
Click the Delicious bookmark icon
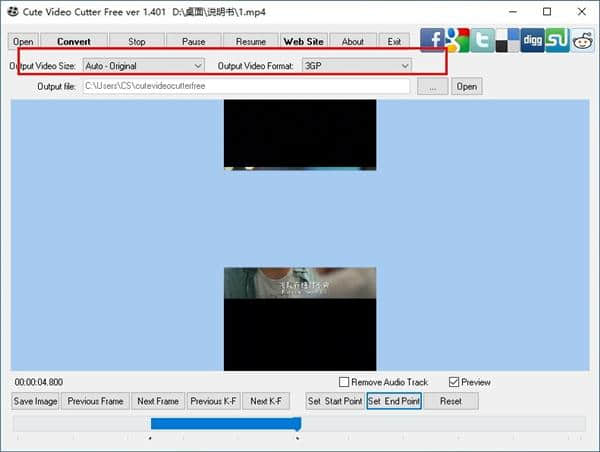click(507, 39)
